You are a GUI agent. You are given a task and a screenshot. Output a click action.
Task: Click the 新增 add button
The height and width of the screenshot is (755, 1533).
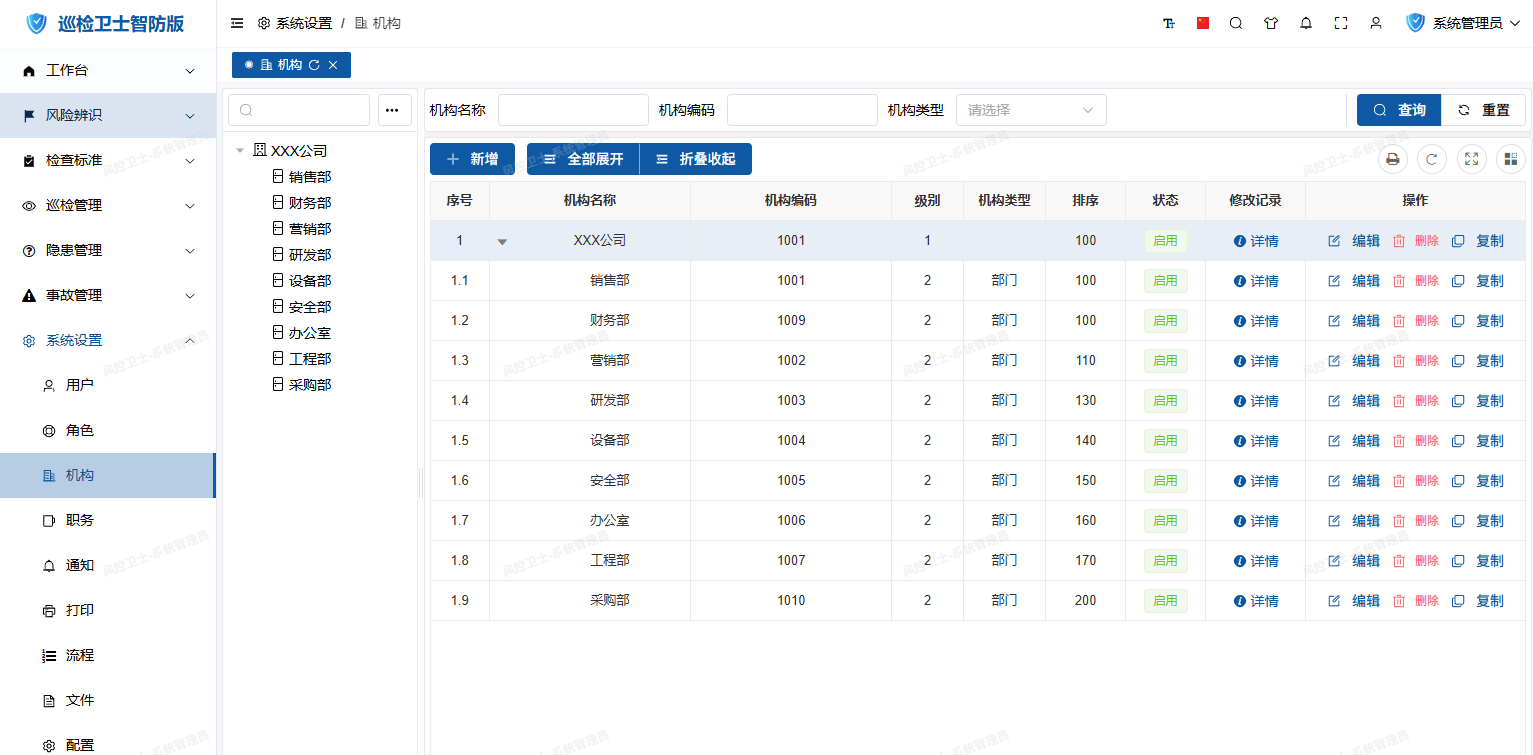pyautogui.click(x=472, y=159)
